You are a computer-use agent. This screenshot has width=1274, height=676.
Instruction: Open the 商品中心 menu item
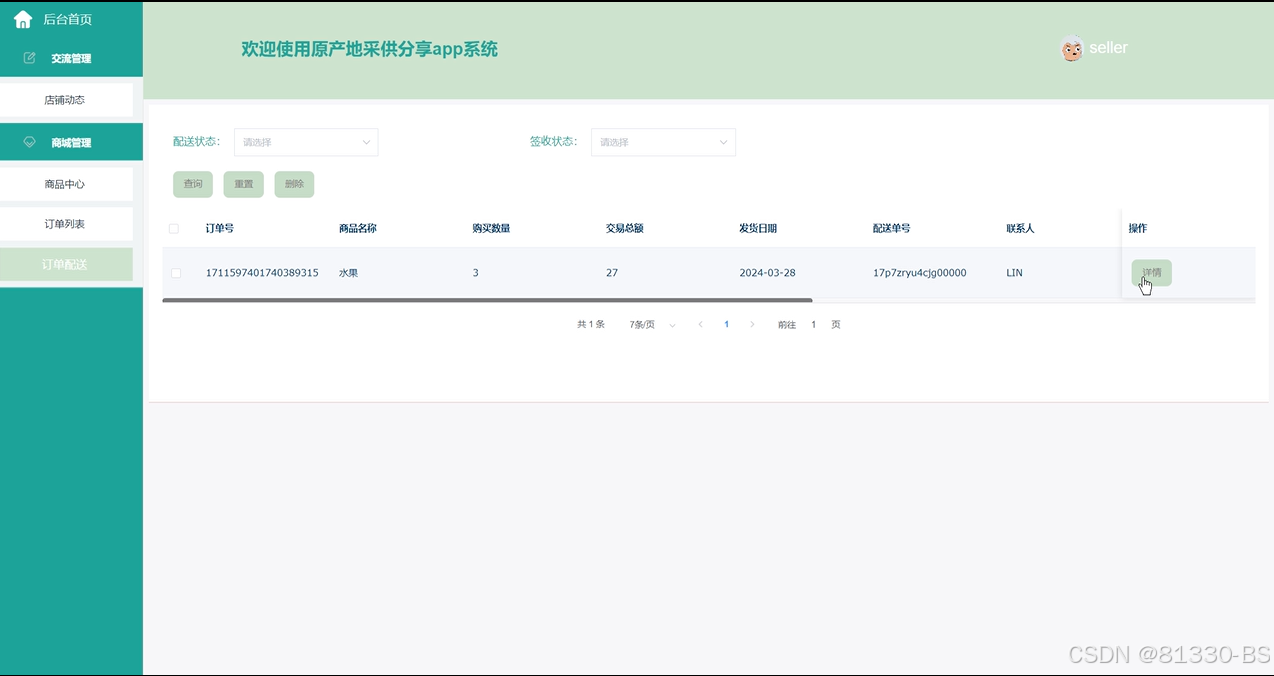click(x=66, y=184)
